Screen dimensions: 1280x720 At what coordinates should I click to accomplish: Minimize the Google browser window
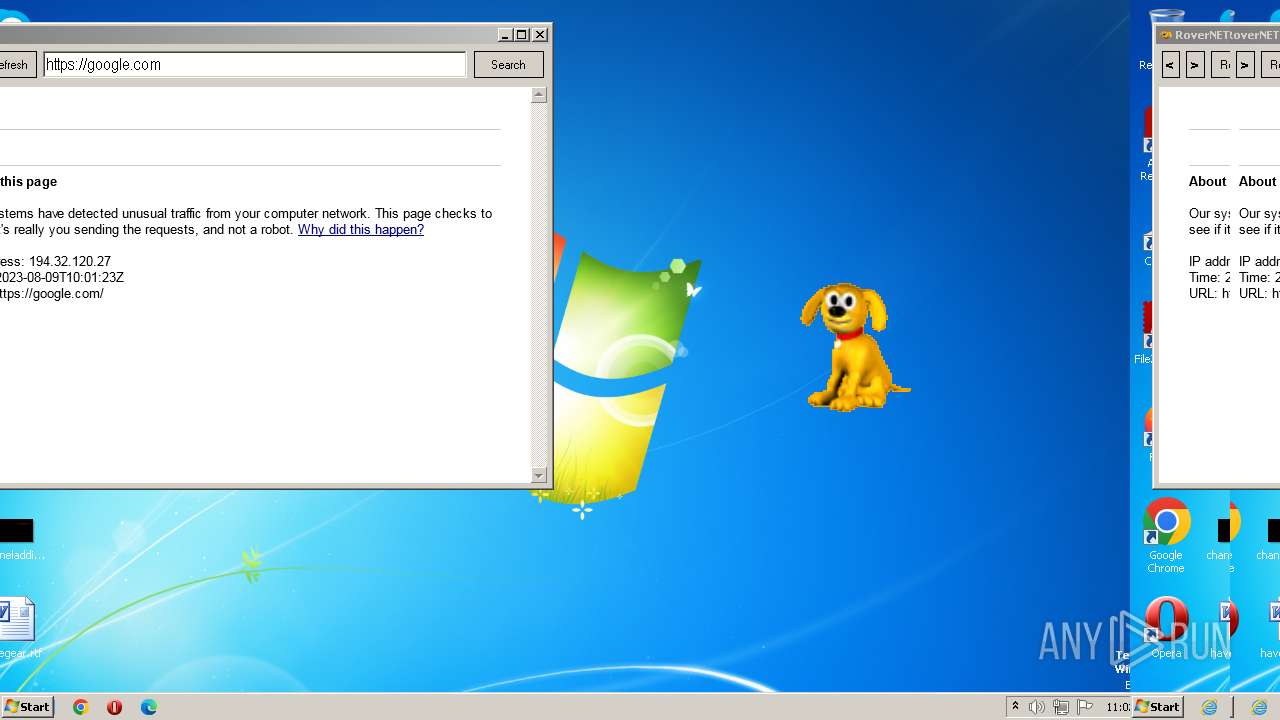click(505, 35)
